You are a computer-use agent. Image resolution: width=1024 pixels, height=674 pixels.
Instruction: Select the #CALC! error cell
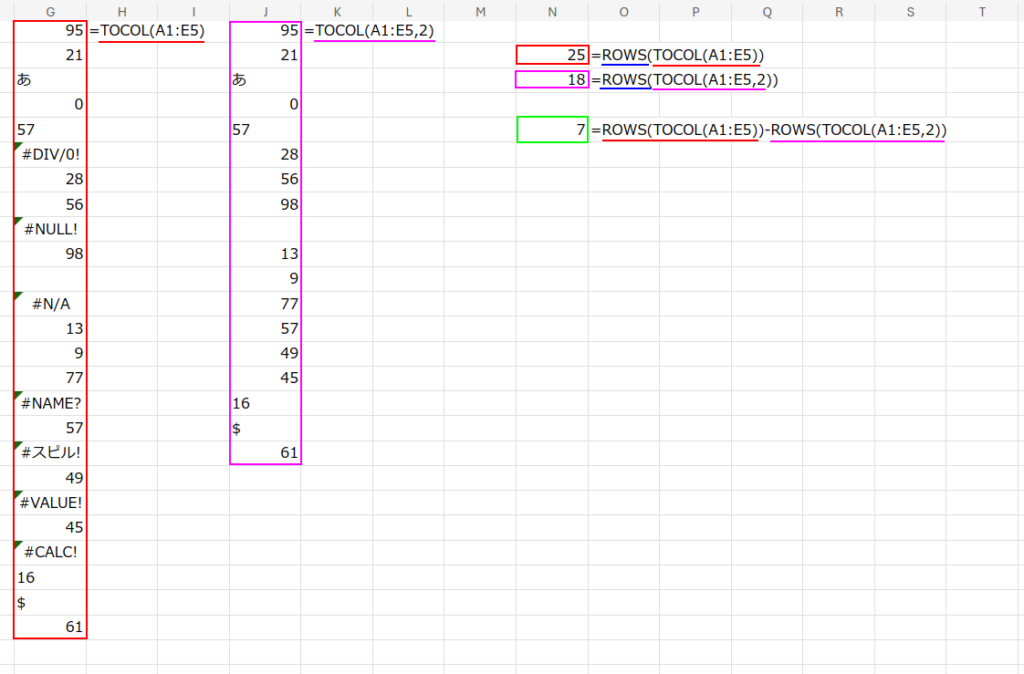(50, 552)
